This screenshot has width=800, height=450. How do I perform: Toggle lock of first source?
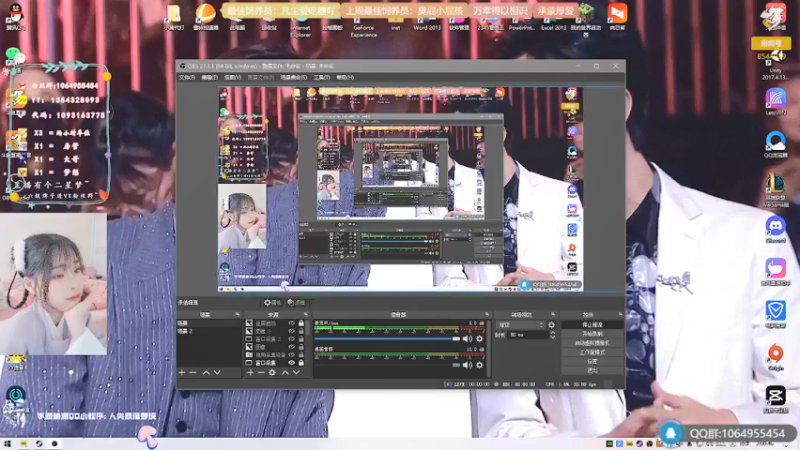(x=301, y=323)
